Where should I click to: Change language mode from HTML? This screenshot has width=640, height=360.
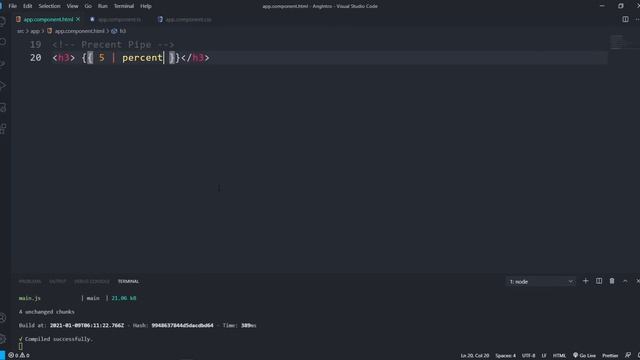pos(559,356)
